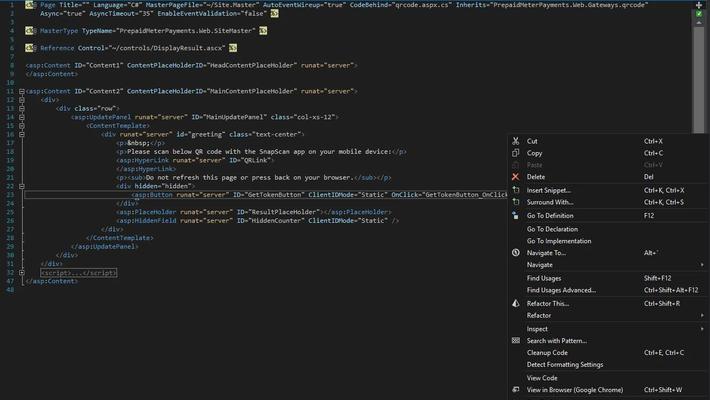This screenshot has width=710, height=400.
Task: Choose Cut from context menu
Action: [x=609, y=141]
